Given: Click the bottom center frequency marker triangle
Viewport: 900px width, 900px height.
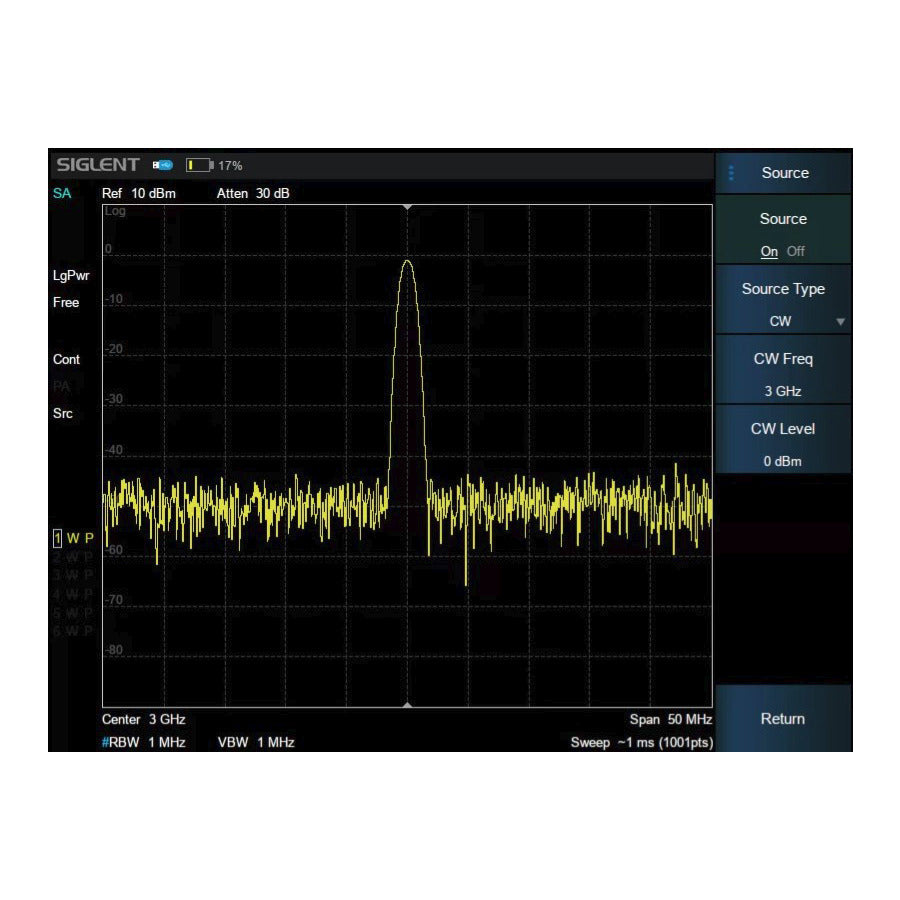Looking at the screenshot, I should [x=408, y=704].
